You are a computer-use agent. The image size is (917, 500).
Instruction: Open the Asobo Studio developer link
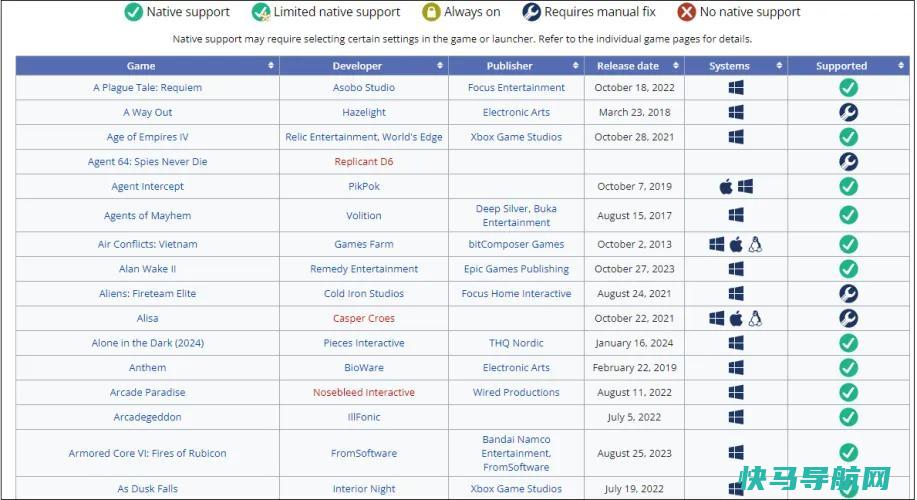pos(364,88)
